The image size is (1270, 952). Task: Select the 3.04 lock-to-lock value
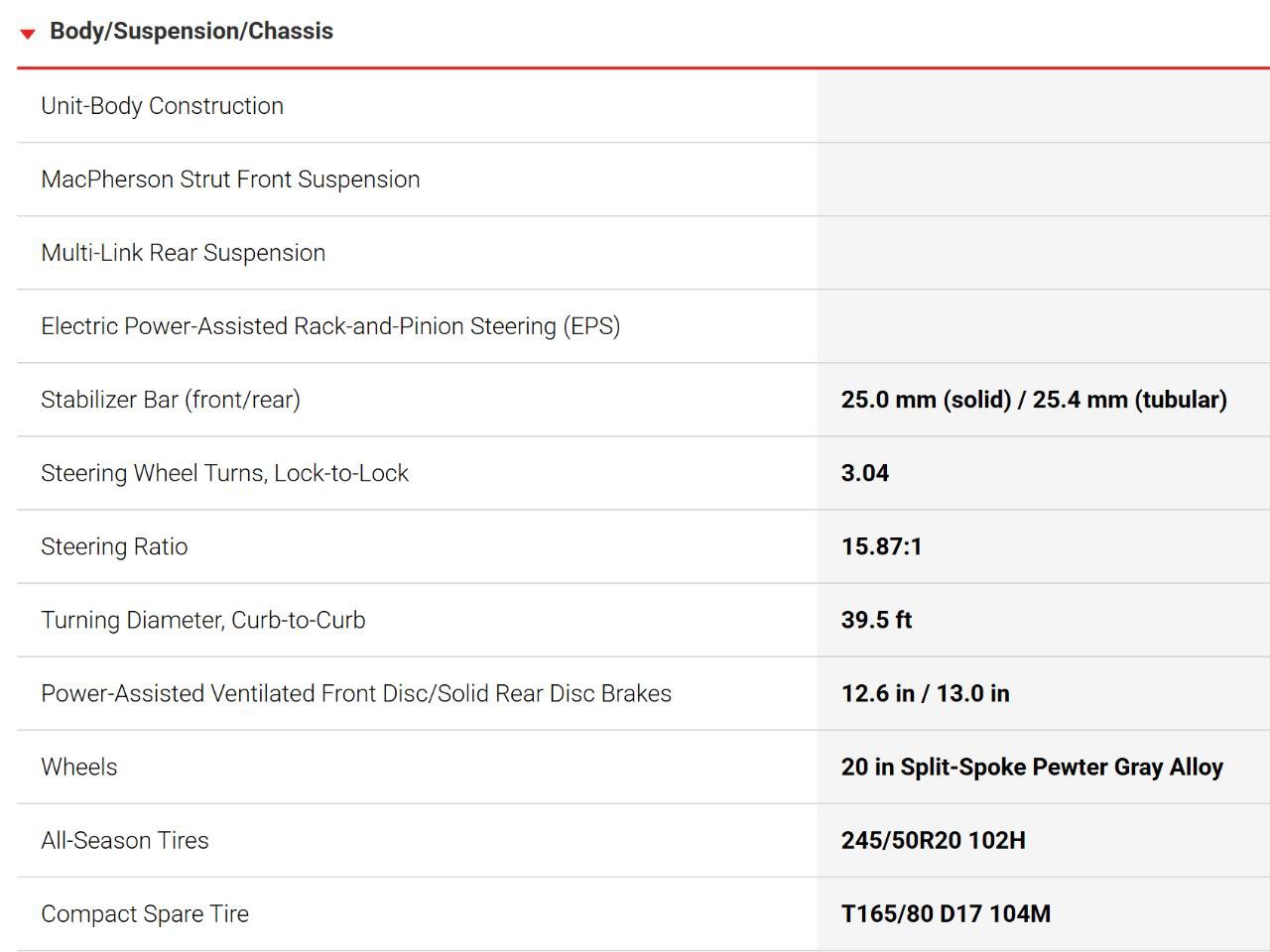[x=865, y=473]
